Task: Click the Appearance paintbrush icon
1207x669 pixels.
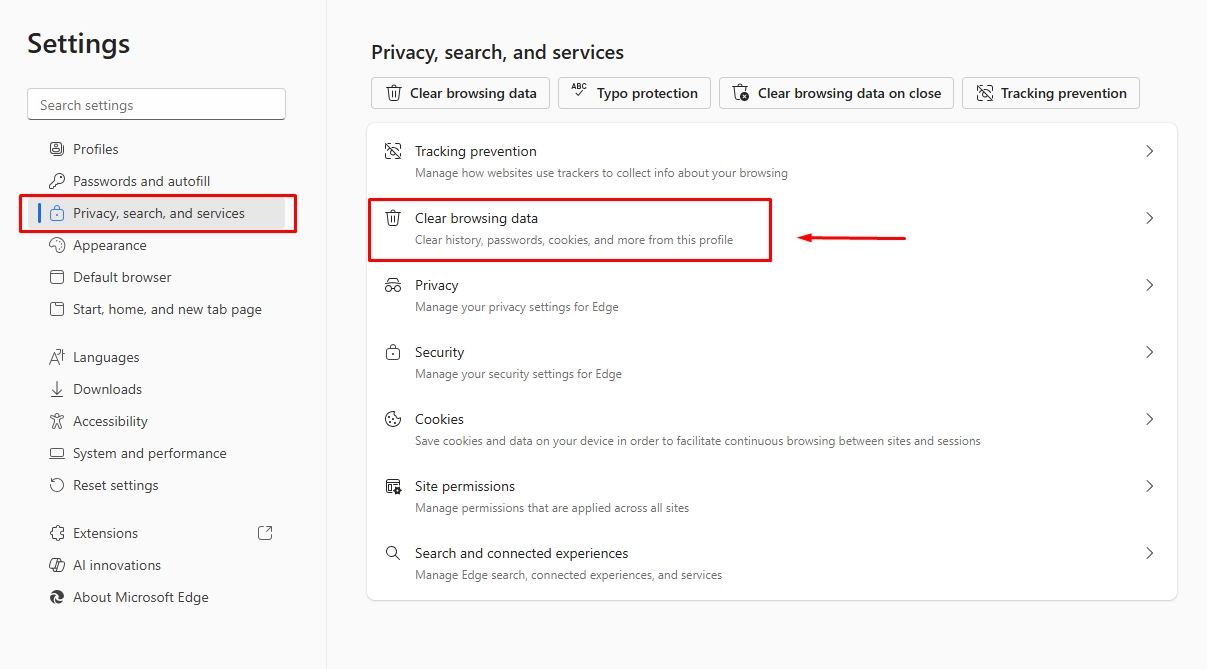Action: (x=55, y=245)
